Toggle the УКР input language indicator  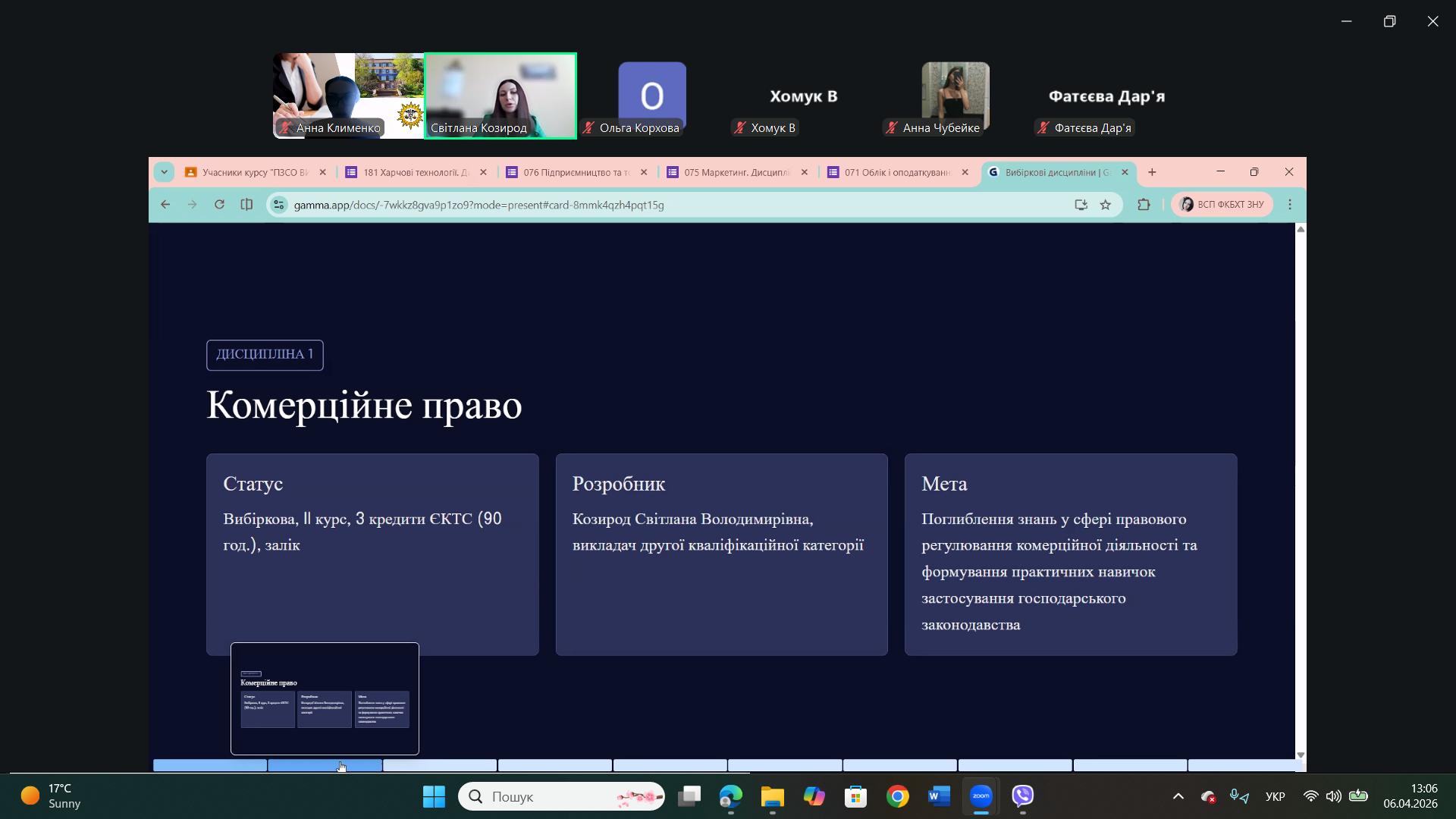(1275, 796)
